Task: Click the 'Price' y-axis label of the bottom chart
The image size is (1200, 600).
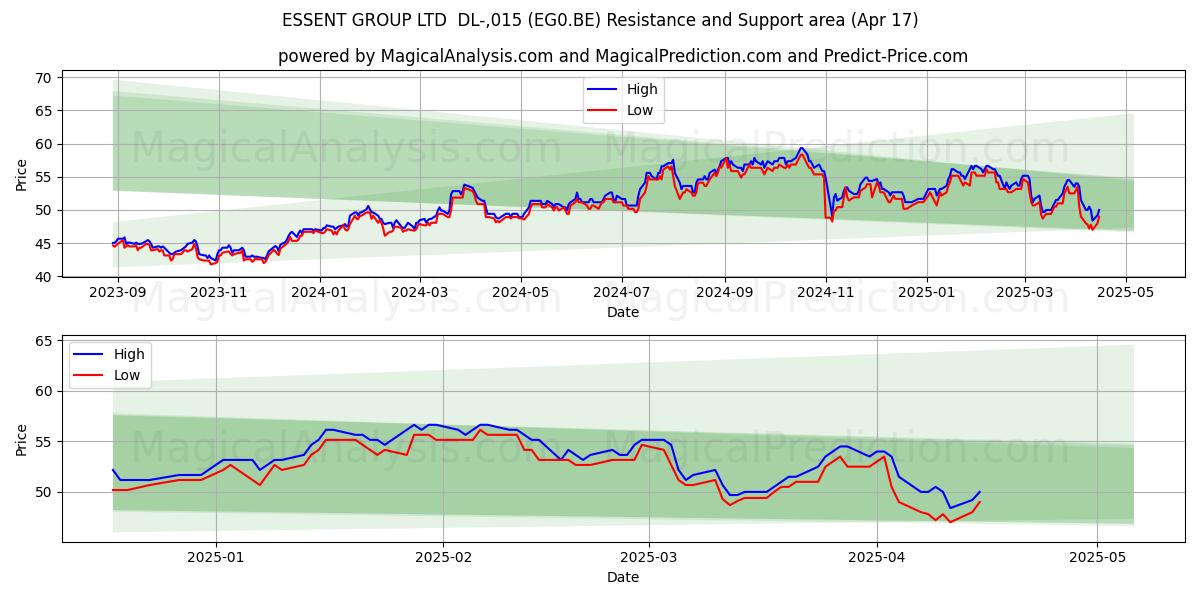Action: point(22,439)
